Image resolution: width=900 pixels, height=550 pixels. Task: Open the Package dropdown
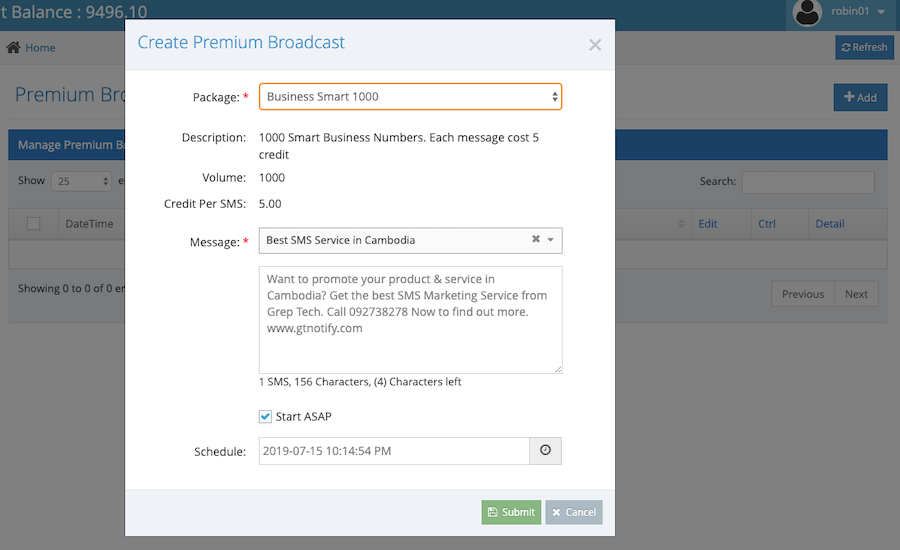tap(410, 96)
